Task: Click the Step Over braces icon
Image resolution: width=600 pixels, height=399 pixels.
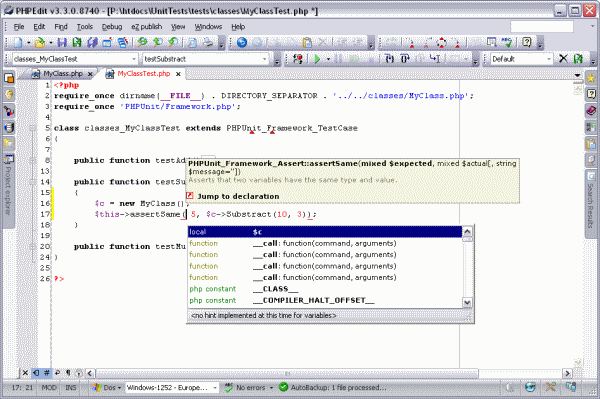Action: point(405,59)
